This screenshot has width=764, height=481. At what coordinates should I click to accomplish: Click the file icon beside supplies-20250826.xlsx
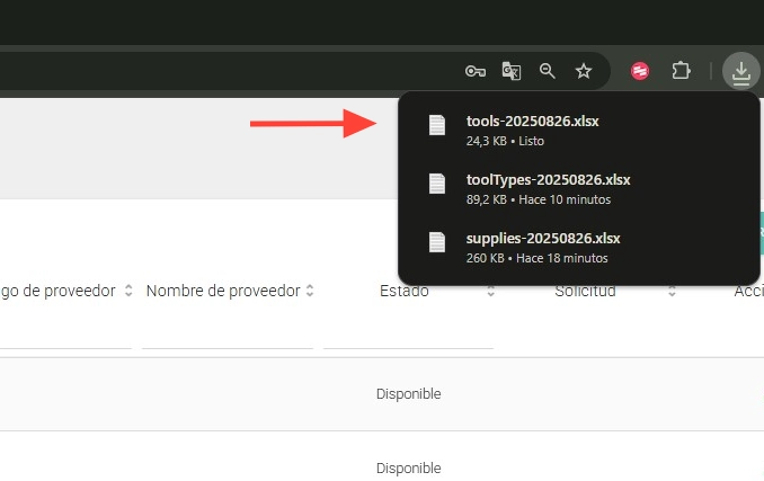click(437, 242)
